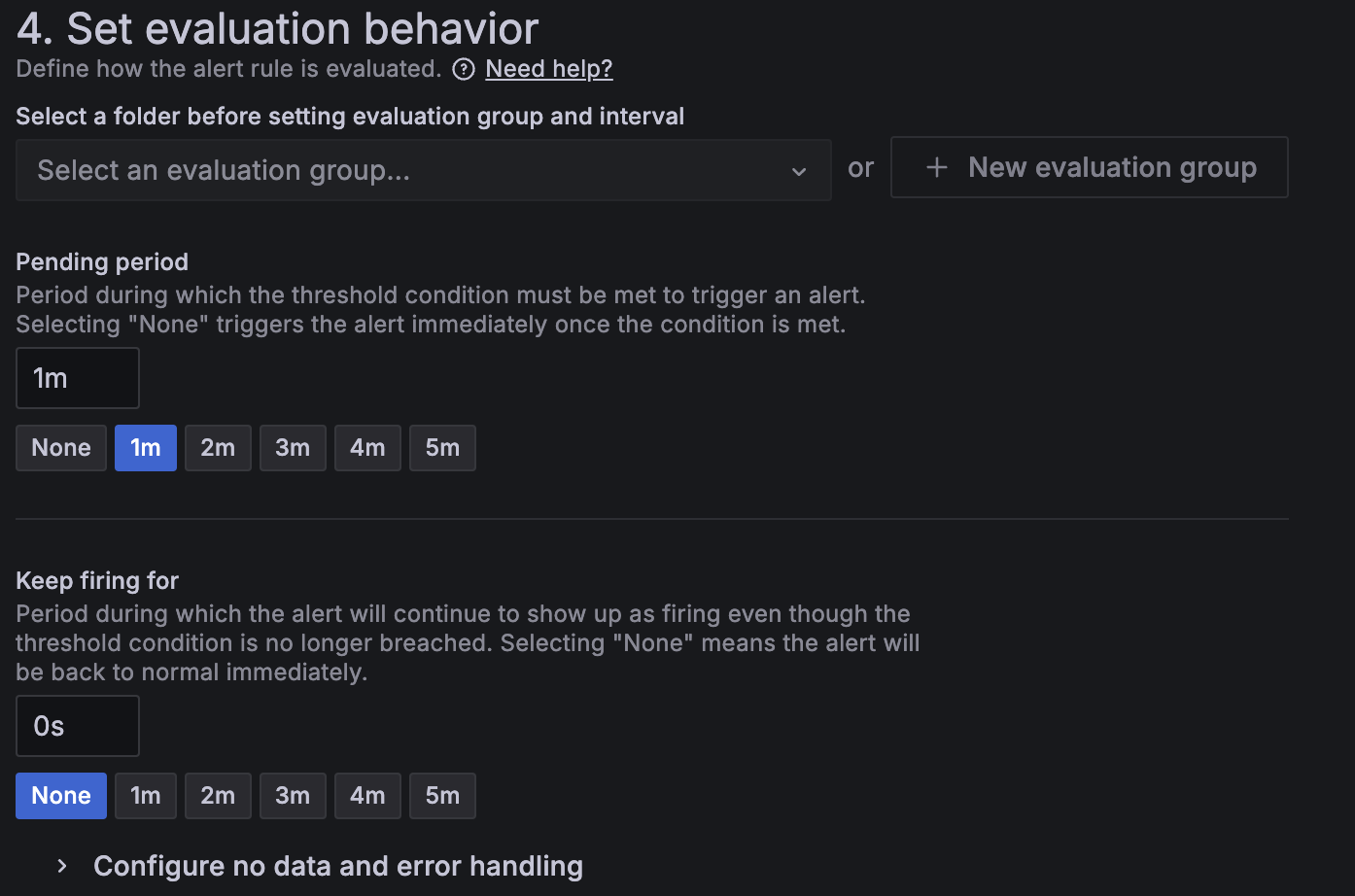
Task: Create a New evaluation group
Action: coord(1089,167)
